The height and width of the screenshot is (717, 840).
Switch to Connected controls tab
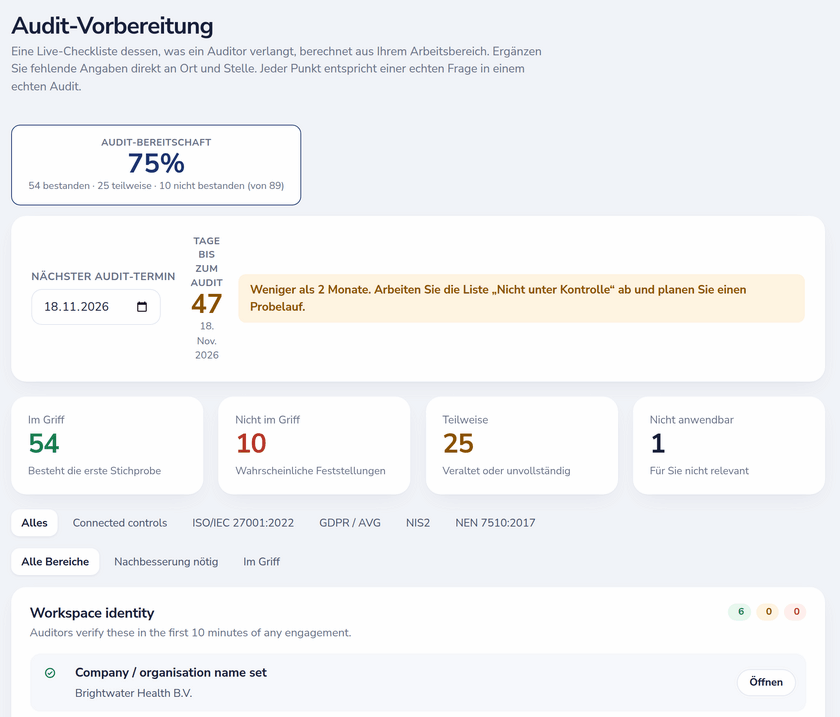(x=120, y=523)
